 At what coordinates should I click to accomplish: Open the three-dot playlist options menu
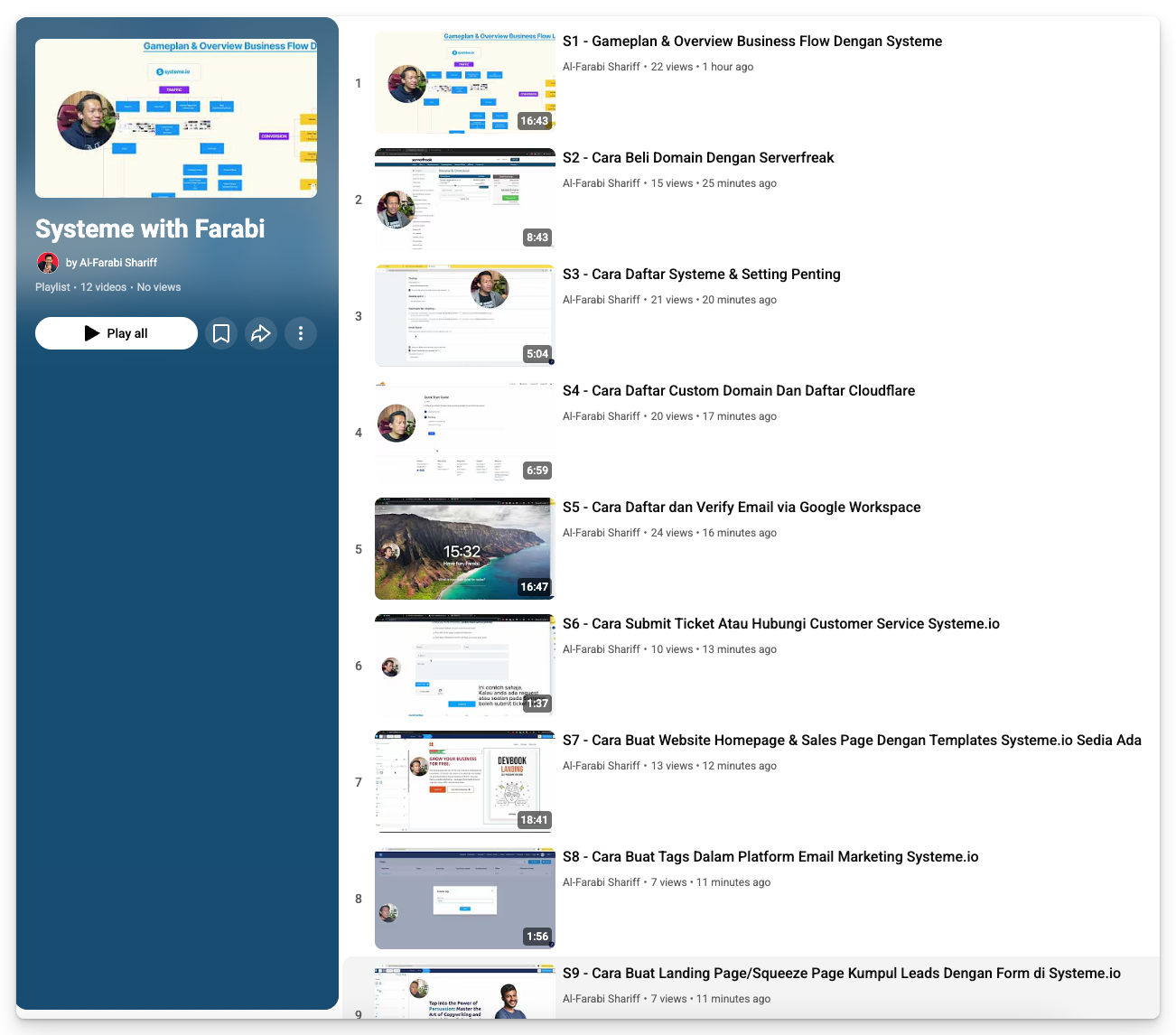[301, 333]
